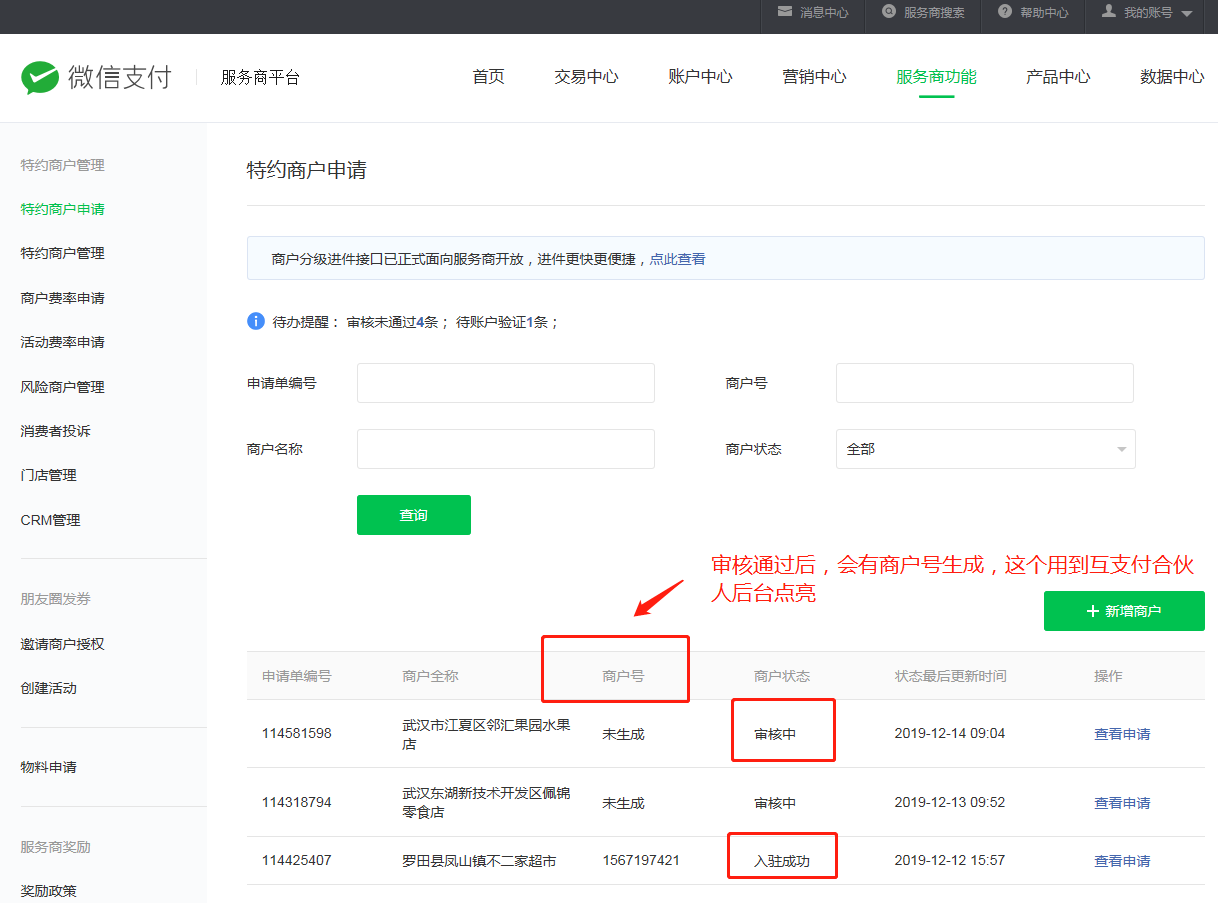
Task: Click the 帮助中心 question mark icon
Action: 1005,11
